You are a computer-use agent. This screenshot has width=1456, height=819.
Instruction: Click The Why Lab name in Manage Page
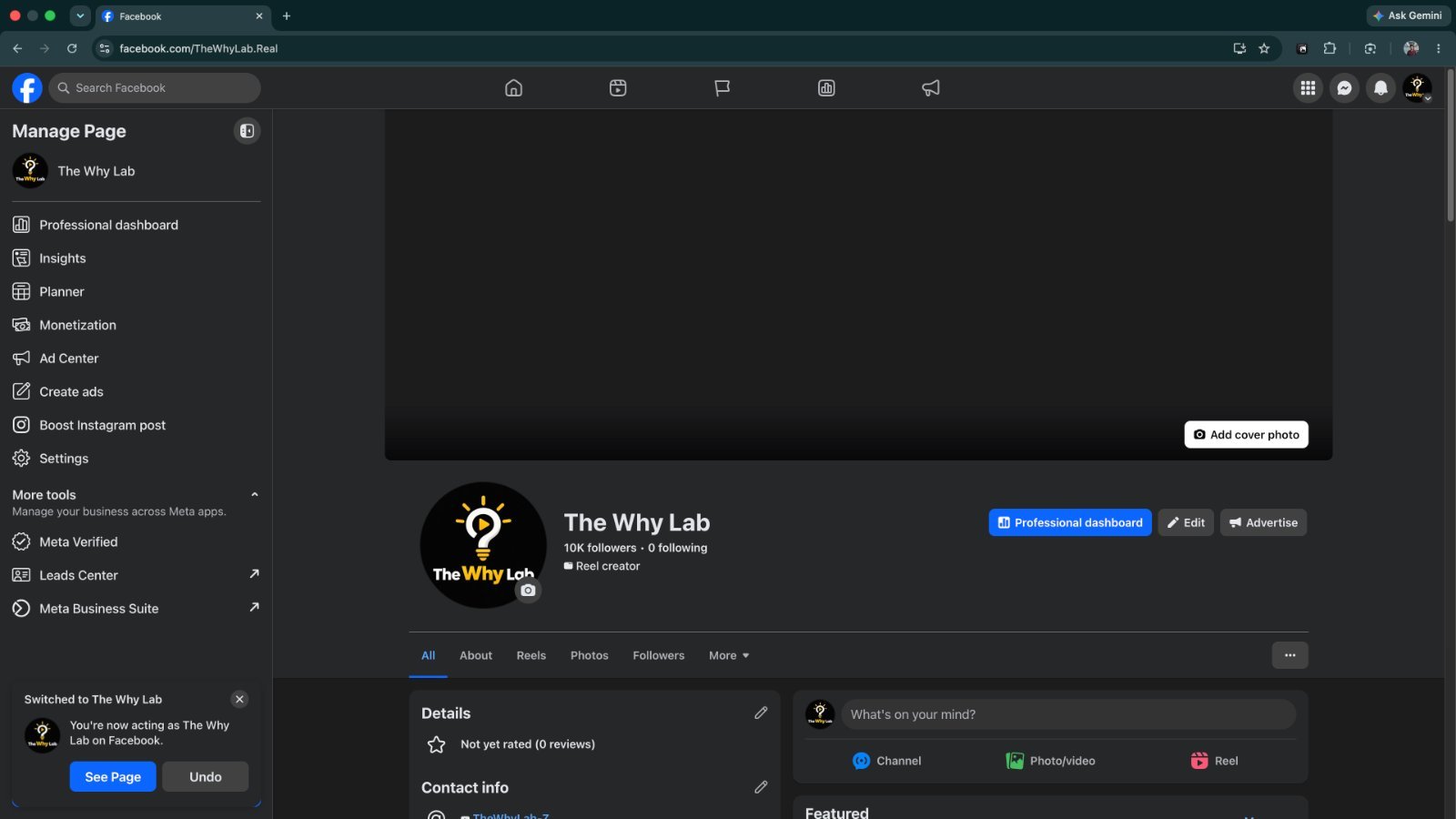[96, 171]
